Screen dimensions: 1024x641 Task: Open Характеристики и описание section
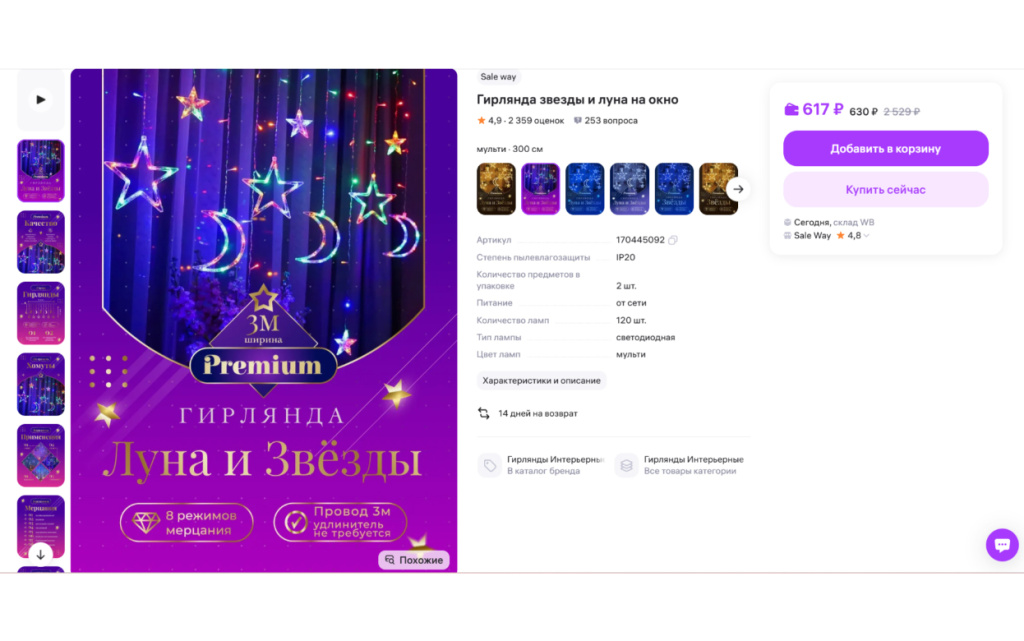click(541, 381)
